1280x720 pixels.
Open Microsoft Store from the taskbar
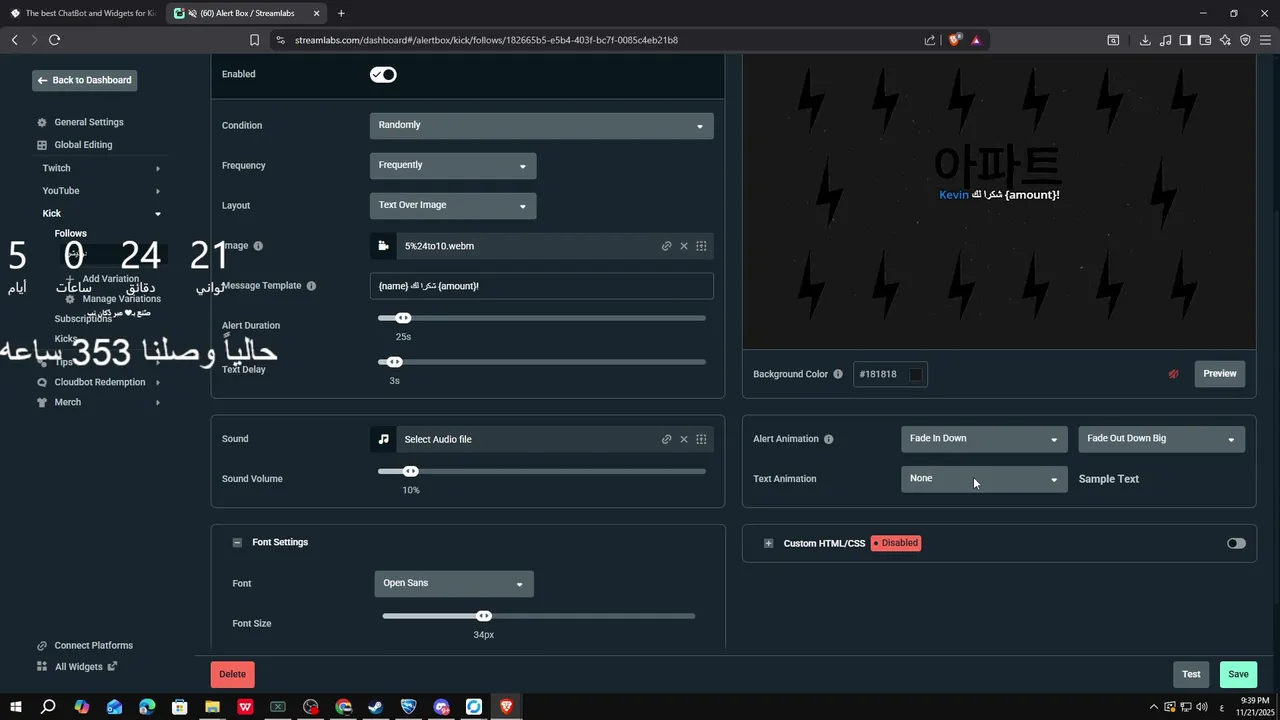pos(180,707)
